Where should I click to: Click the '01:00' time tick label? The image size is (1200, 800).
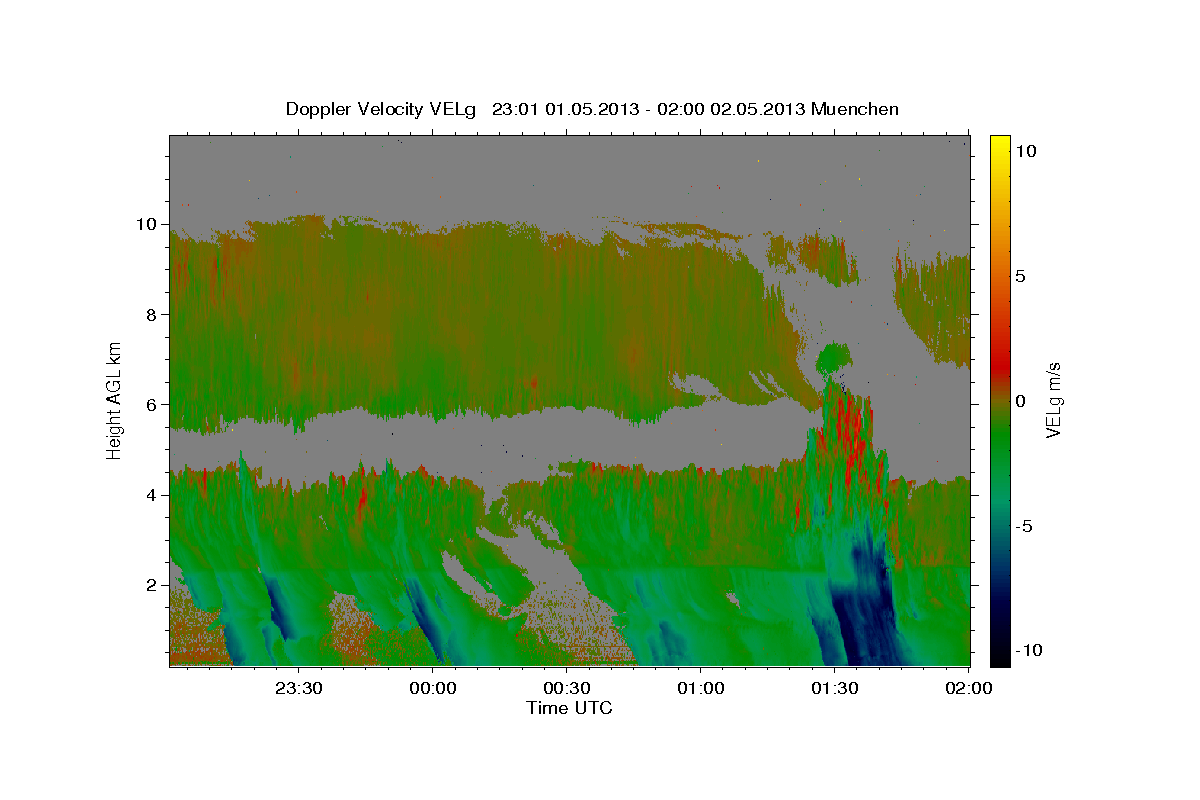[700, 688]
